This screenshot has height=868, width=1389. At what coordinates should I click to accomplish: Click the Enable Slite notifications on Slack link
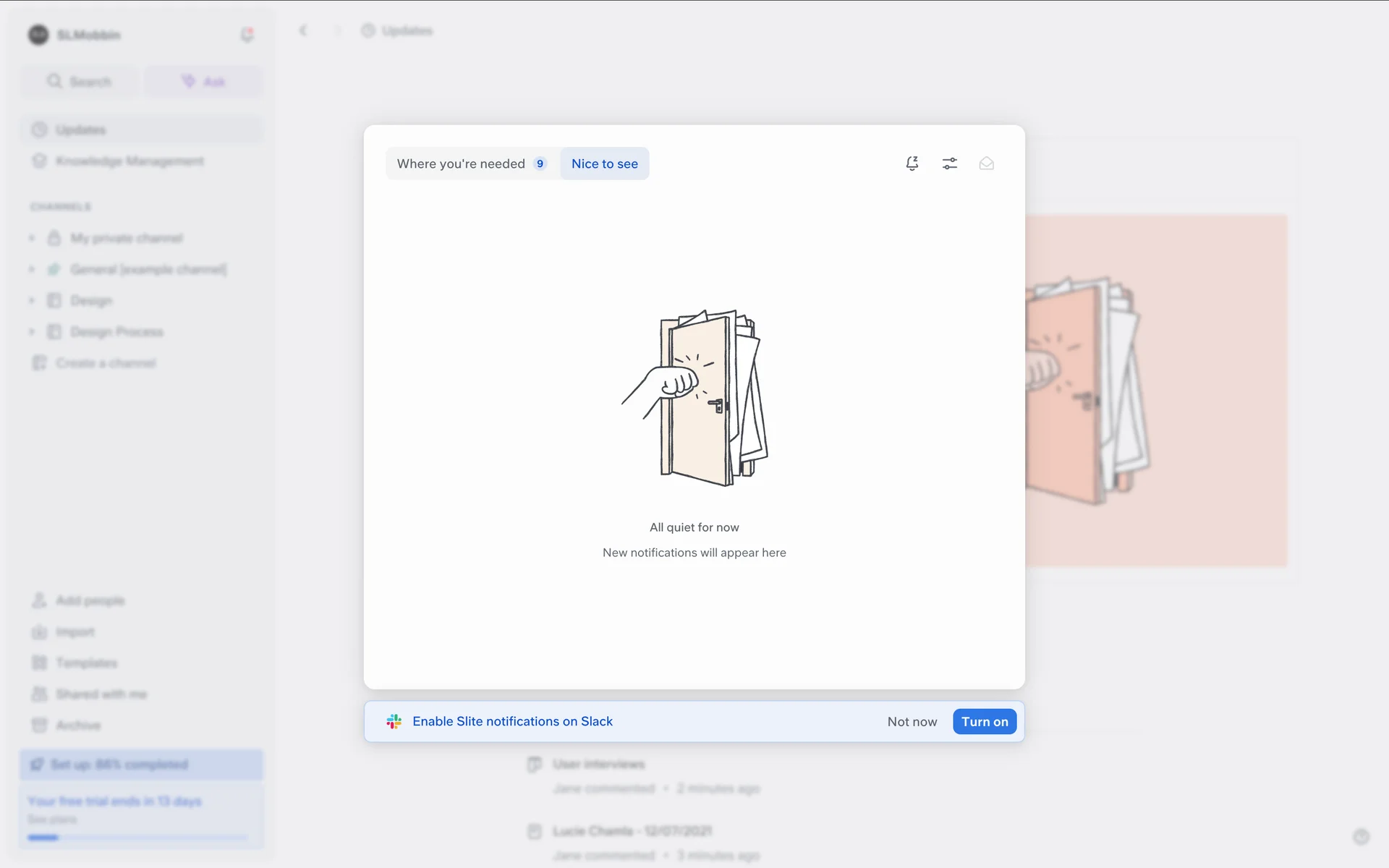512,721
